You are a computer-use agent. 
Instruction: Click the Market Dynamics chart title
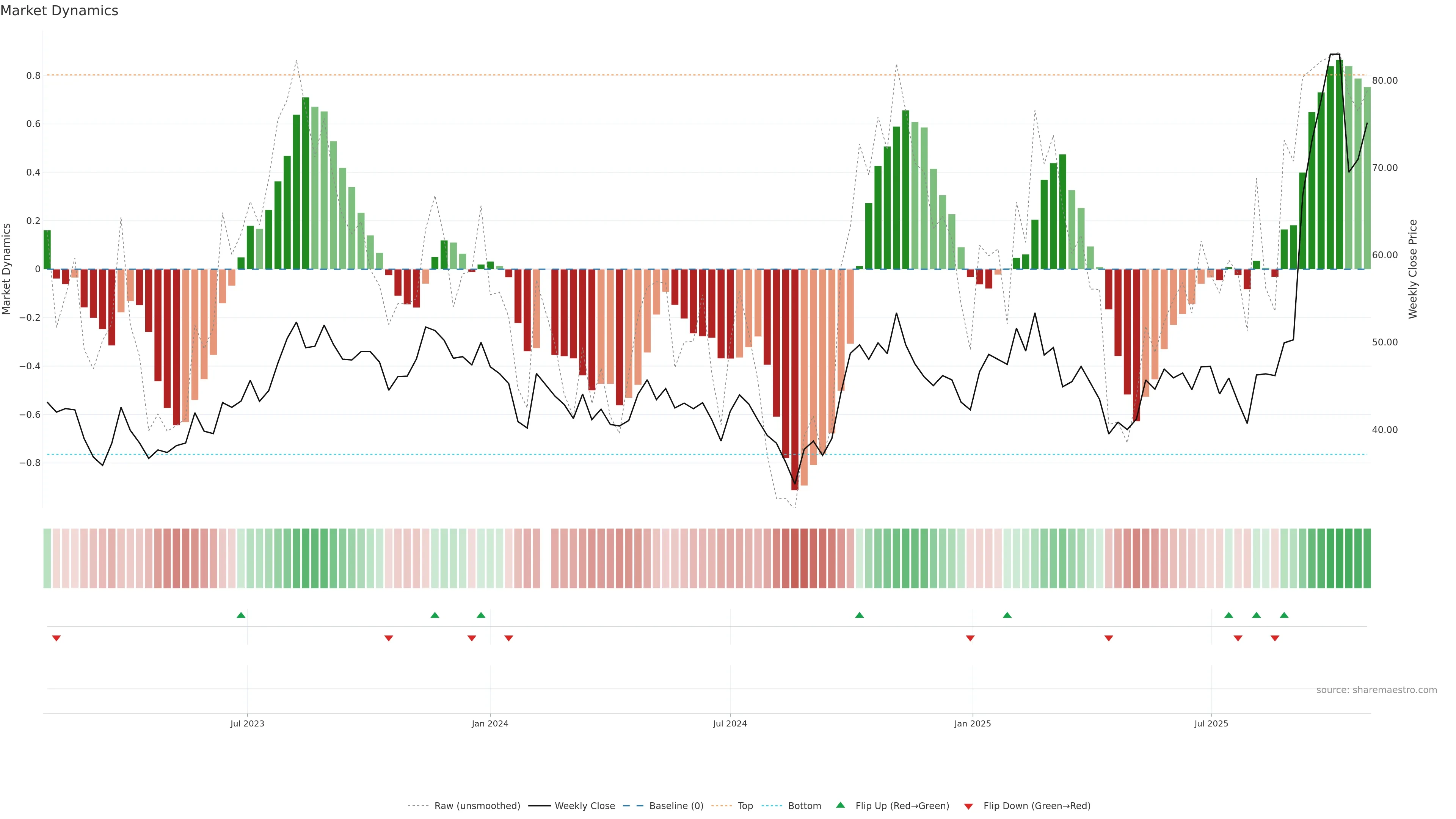point(60,11)
